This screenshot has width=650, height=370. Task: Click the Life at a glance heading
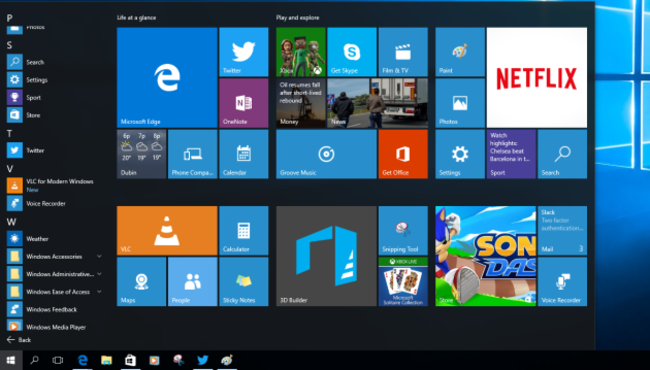136,17
